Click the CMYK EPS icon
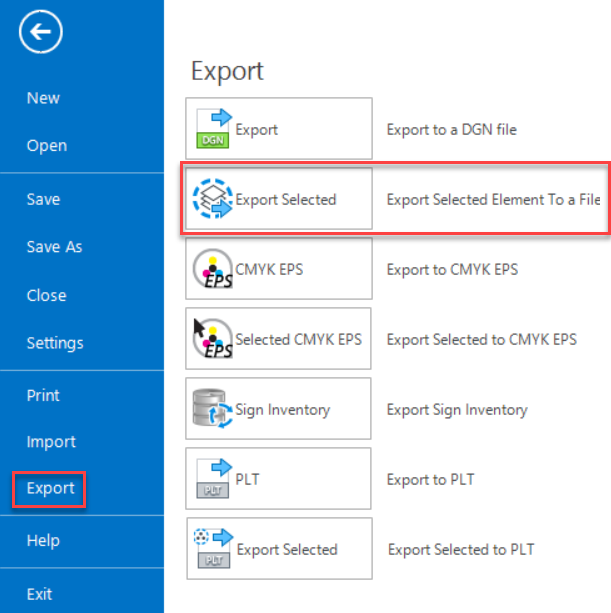 [212, 269]
